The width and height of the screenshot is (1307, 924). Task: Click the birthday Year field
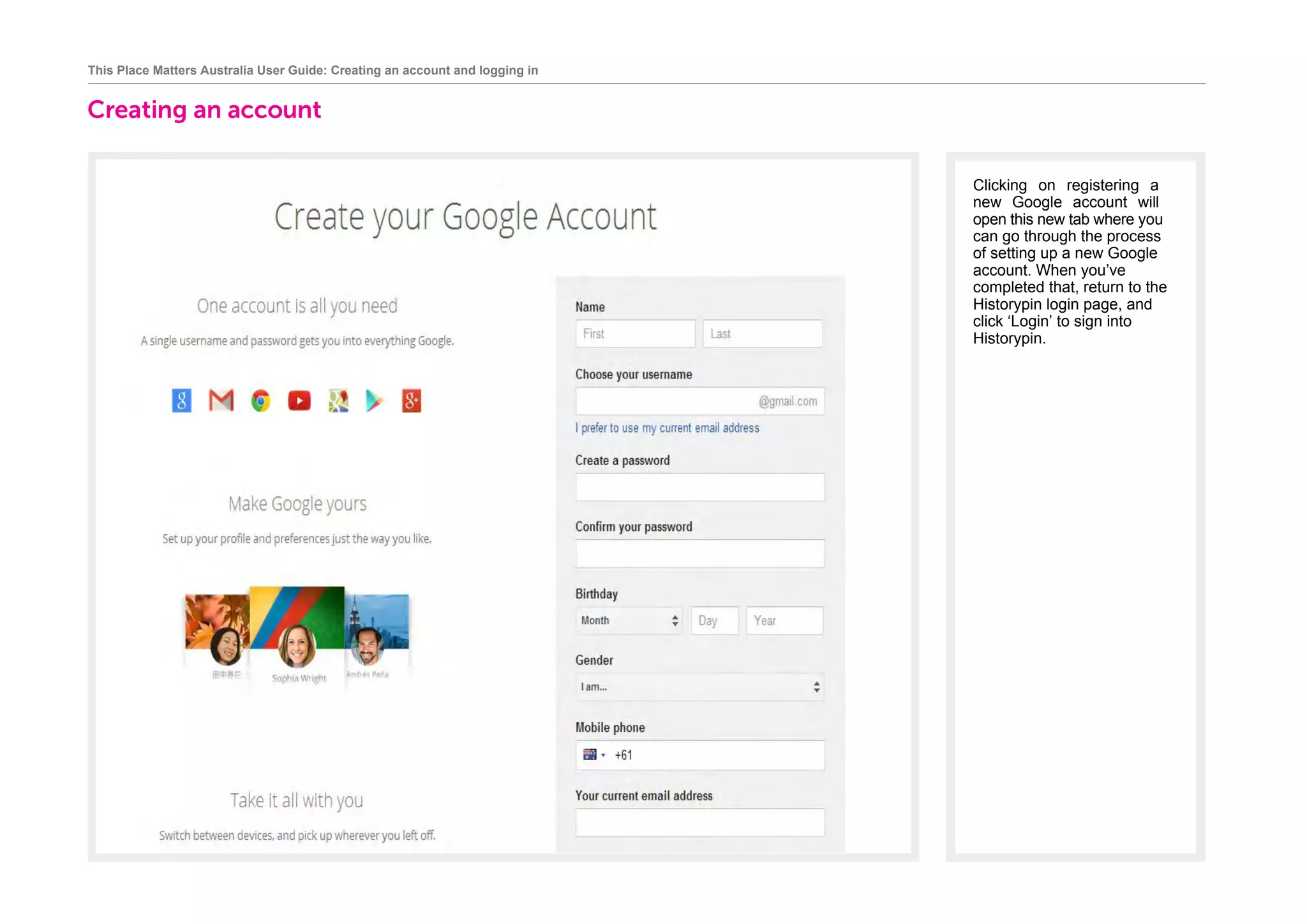click(x=784, y=620)
